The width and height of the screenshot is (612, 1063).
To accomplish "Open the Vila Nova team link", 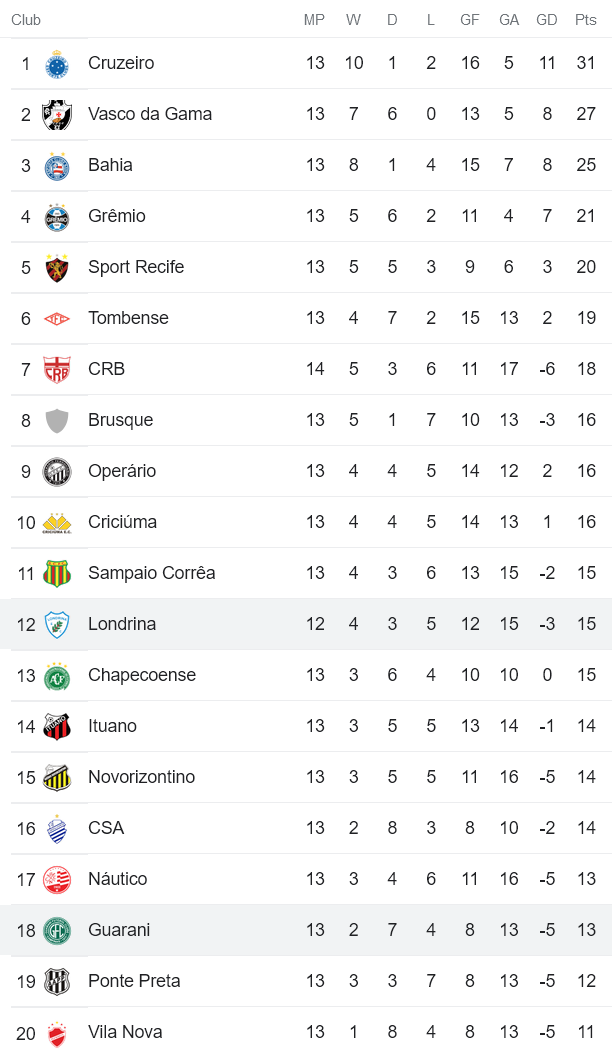I will point(125,1032).
